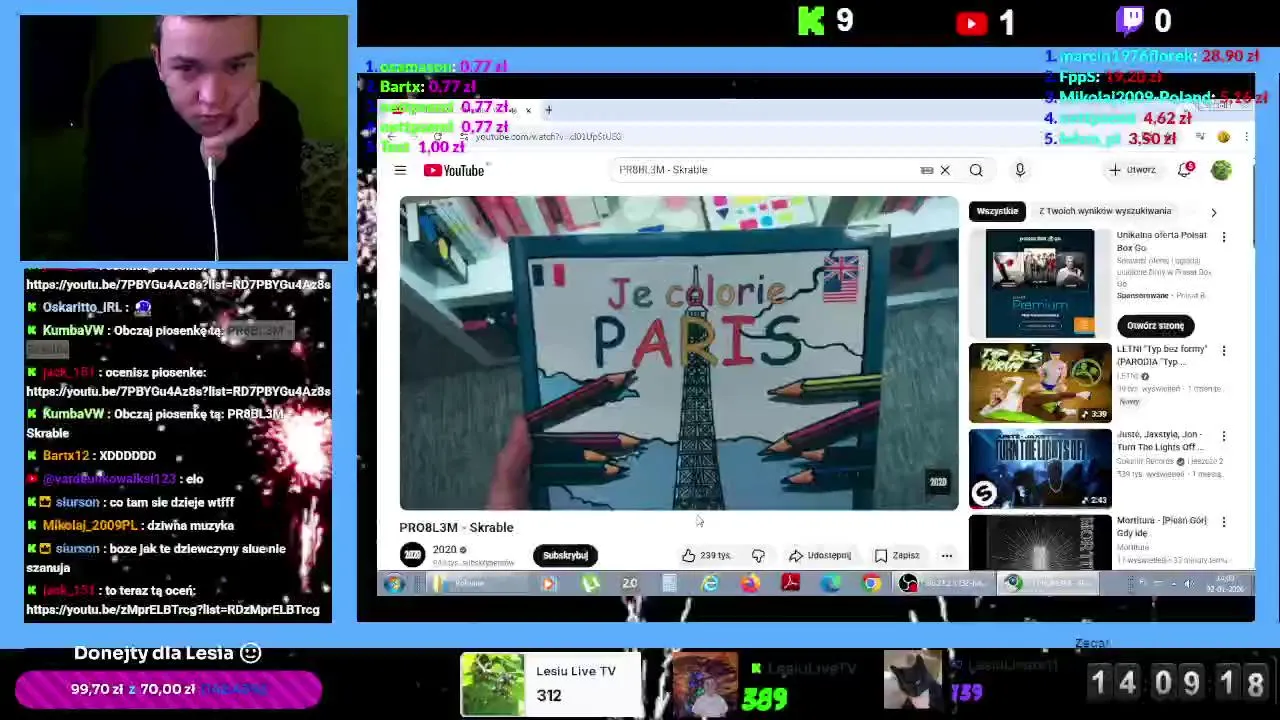Open Mortitura Pieśń Gór video thumbnail

1040,541
